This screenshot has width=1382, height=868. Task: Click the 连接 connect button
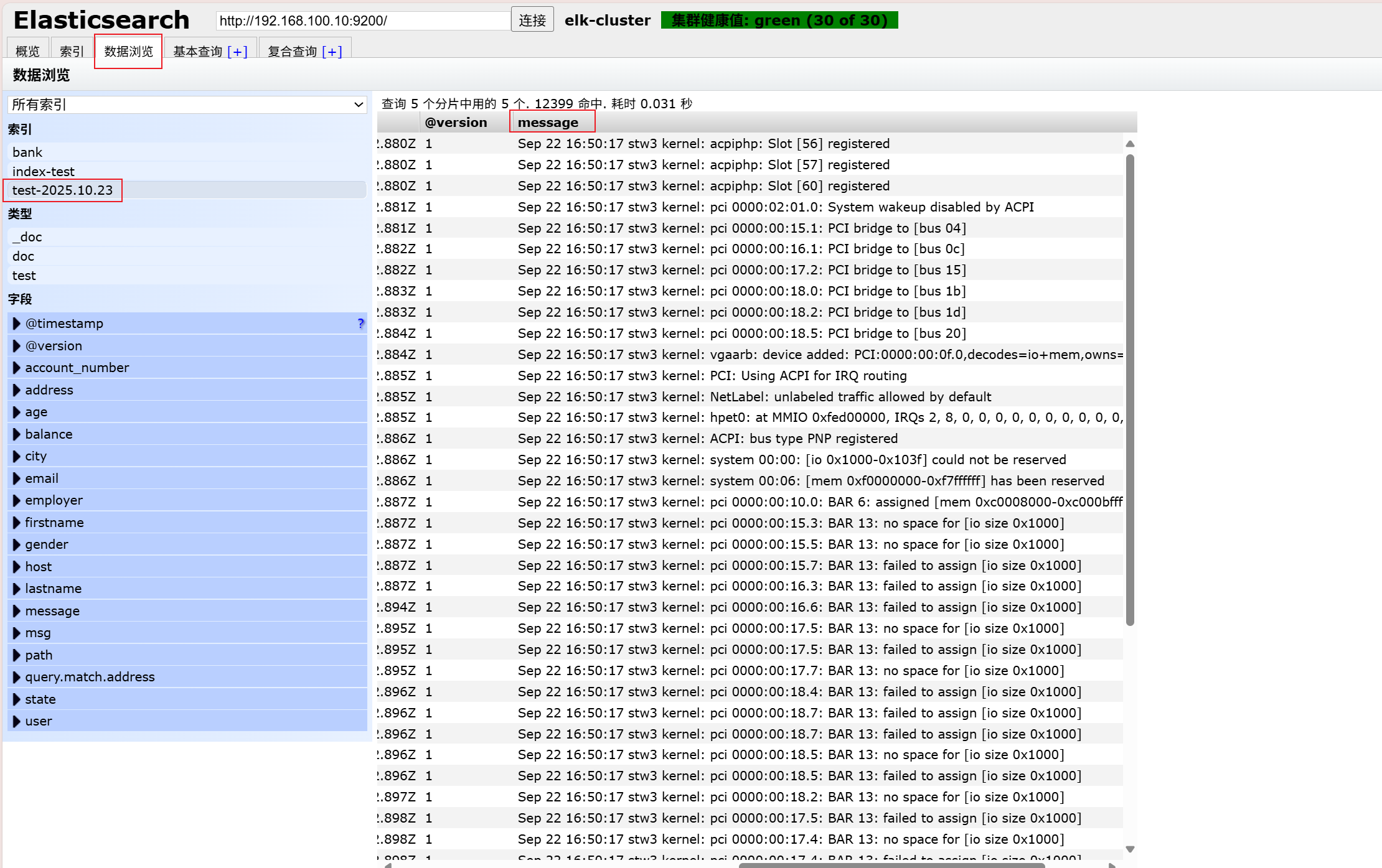pyautogui.click(x=532, y=21)
